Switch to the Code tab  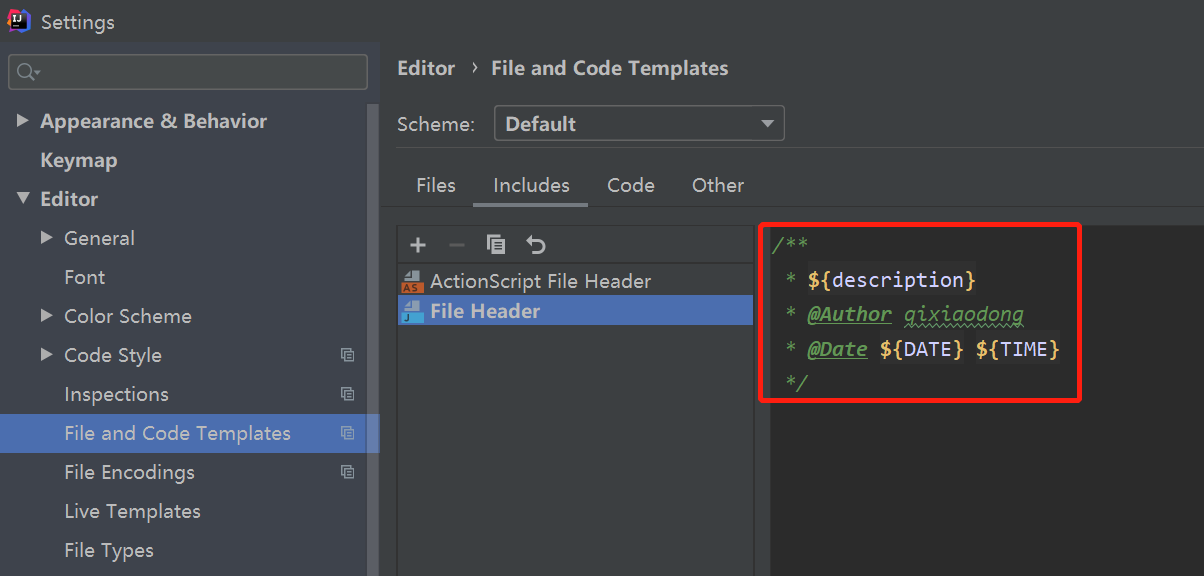pos(631,185)
